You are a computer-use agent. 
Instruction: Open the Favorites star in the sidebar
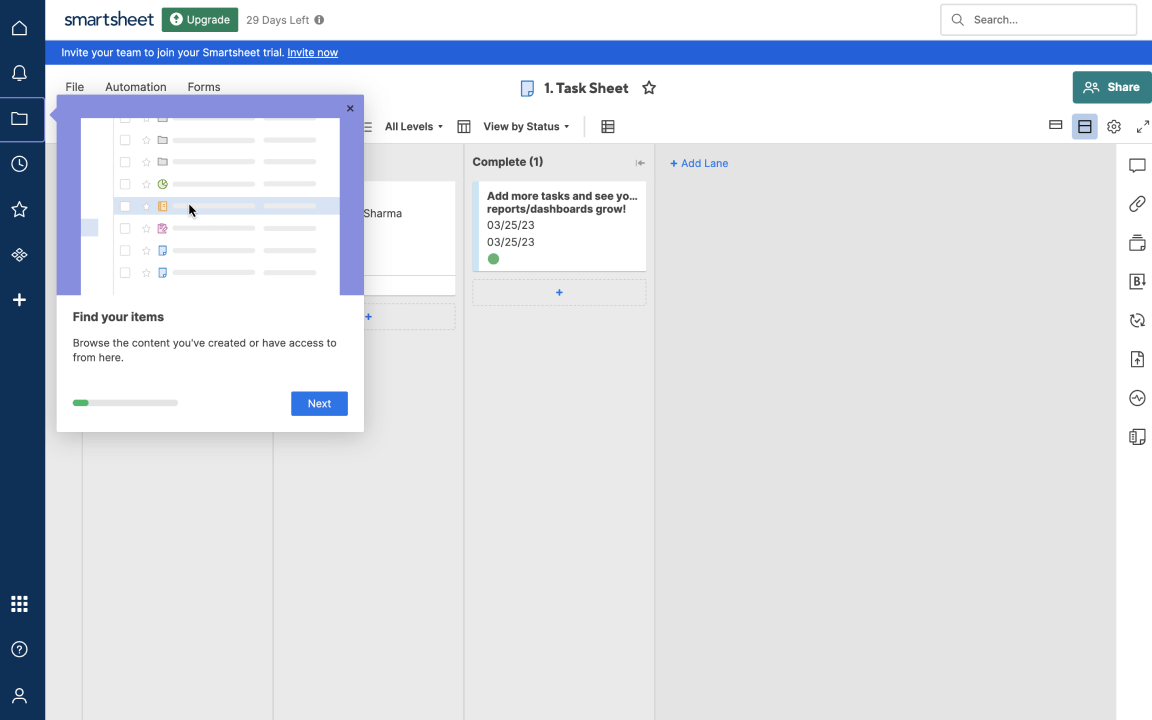[x=20, y=209]
